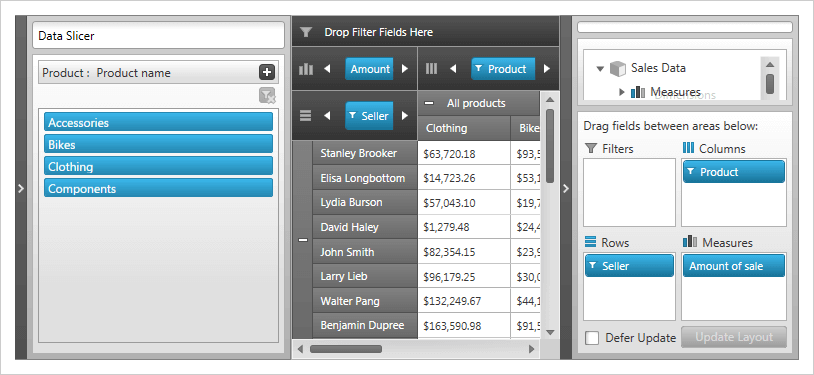Image resolution: width=814 pixels, height=375 pixels.
Task: Click the $132,249.67 cell
Action: (464, 301)
